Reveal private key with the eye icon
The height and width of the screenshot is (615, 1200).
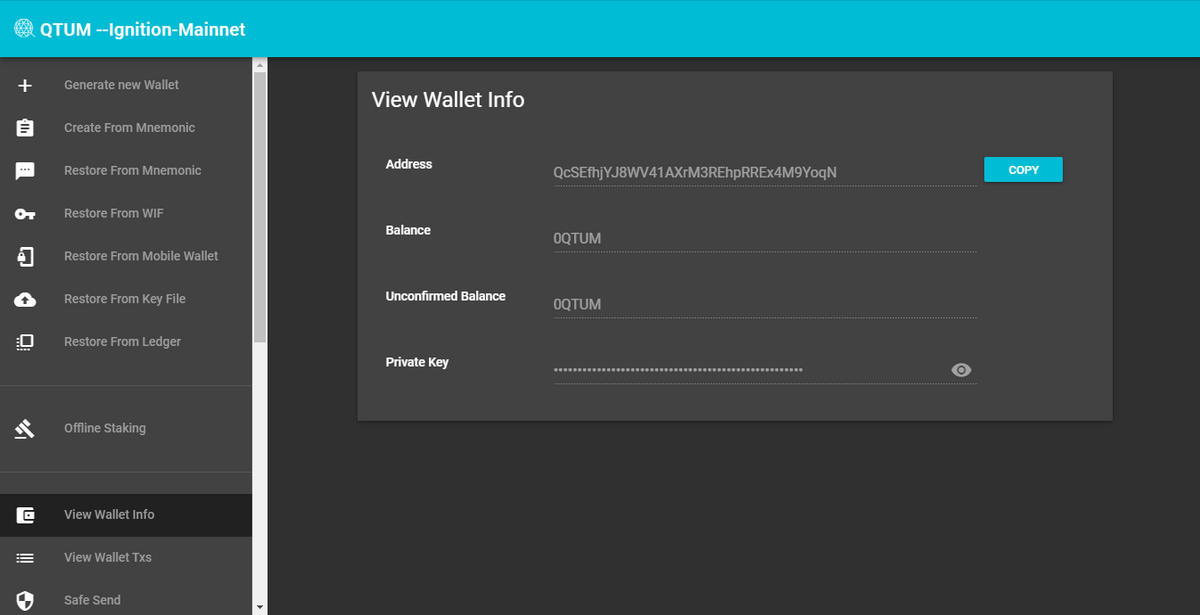tap(961, 370)
